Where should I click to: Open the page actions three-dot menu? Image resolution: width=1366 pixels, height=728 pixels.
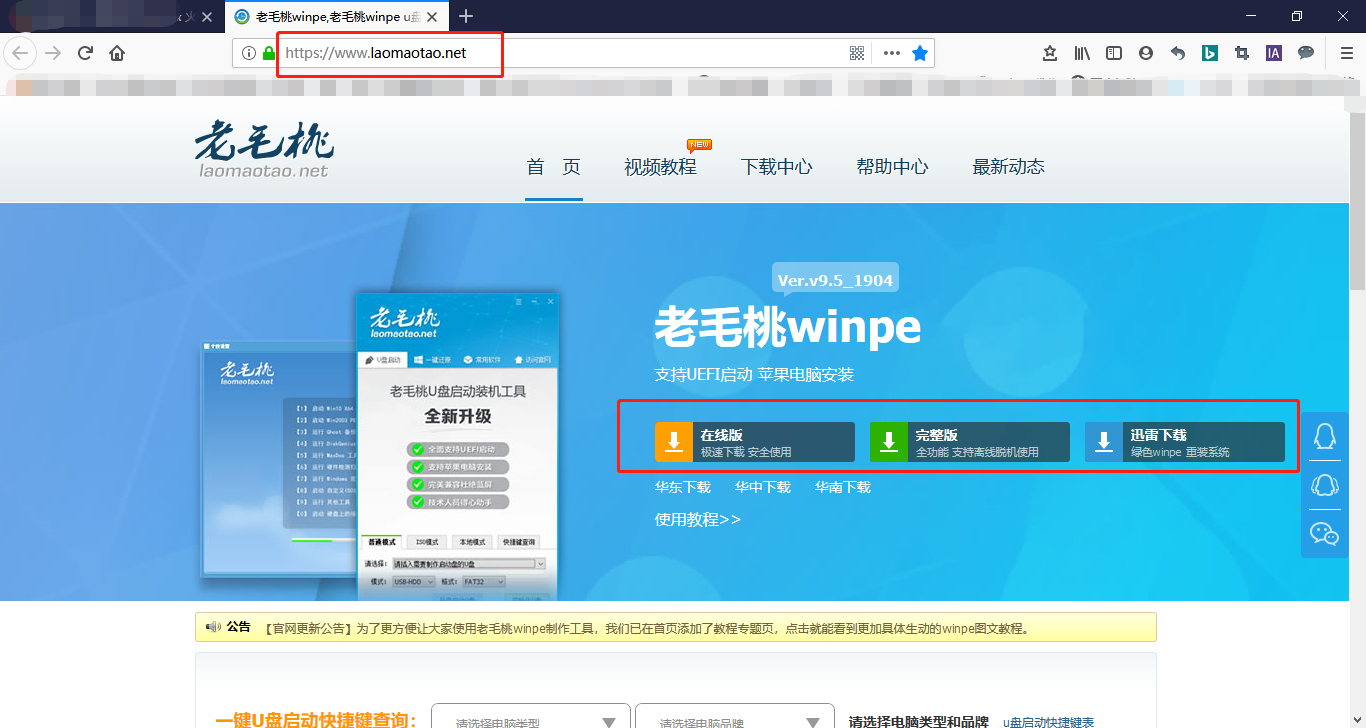click(892, 53)
